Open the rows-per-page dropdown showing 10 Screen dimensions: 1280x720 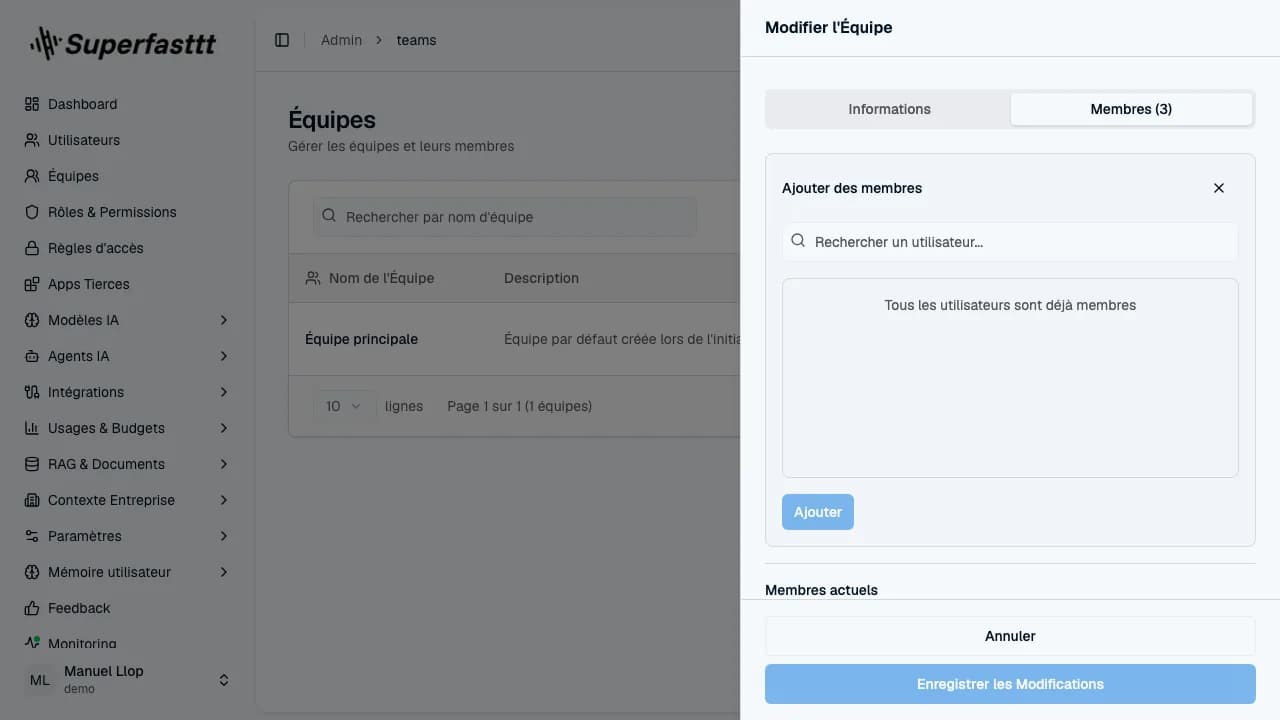point(345,406)
